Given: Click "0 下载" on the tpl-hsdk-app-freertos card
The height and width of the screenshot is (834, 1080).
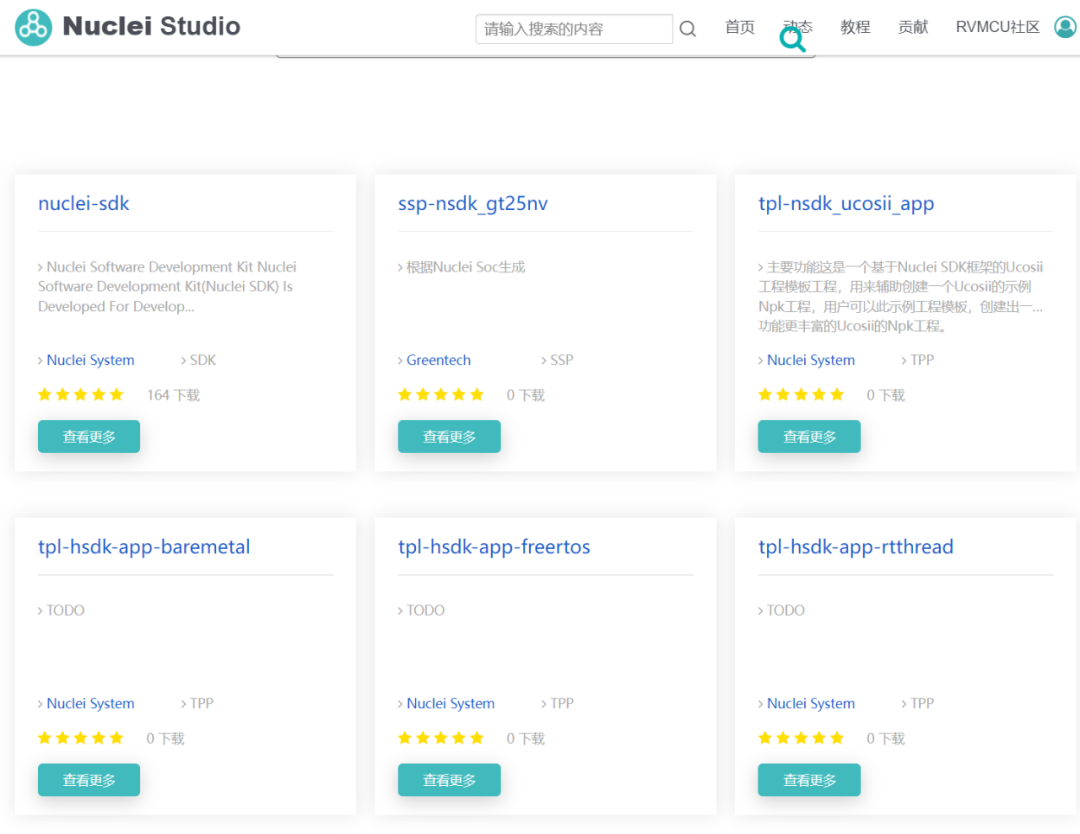Looking at the screenshot, I should [526, 738].
